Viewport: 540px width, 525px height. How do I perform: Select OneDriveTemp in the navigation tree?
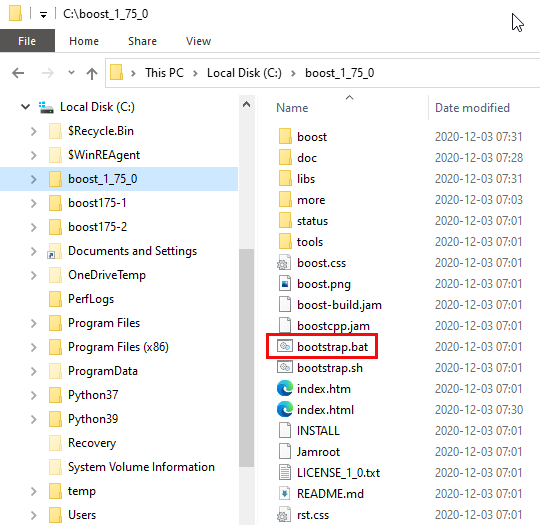(x=107, y=275)
